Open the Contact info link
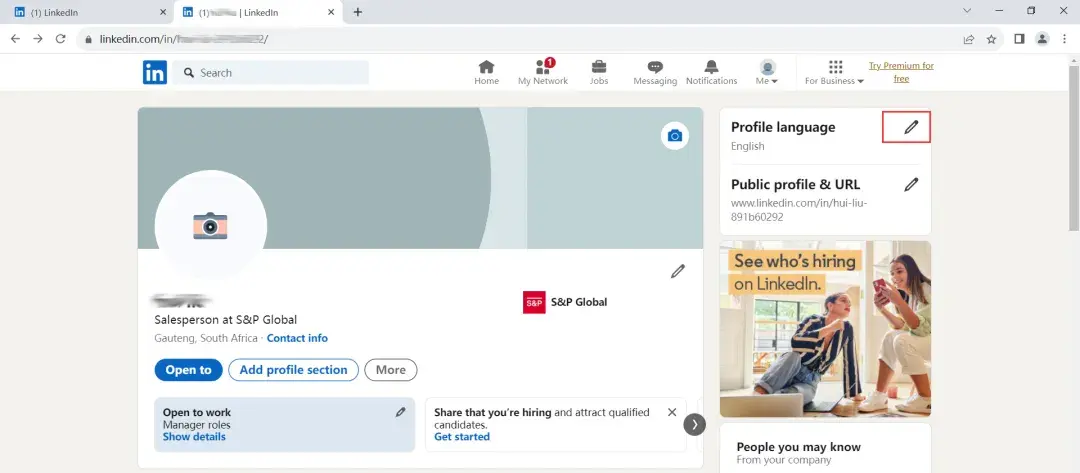 [x=297, y=338]
